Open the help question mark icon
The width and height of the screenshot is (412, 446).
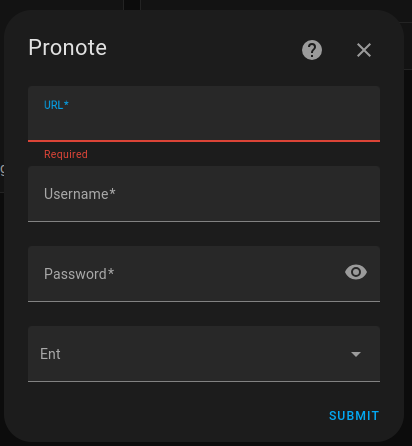pos(312,50)
